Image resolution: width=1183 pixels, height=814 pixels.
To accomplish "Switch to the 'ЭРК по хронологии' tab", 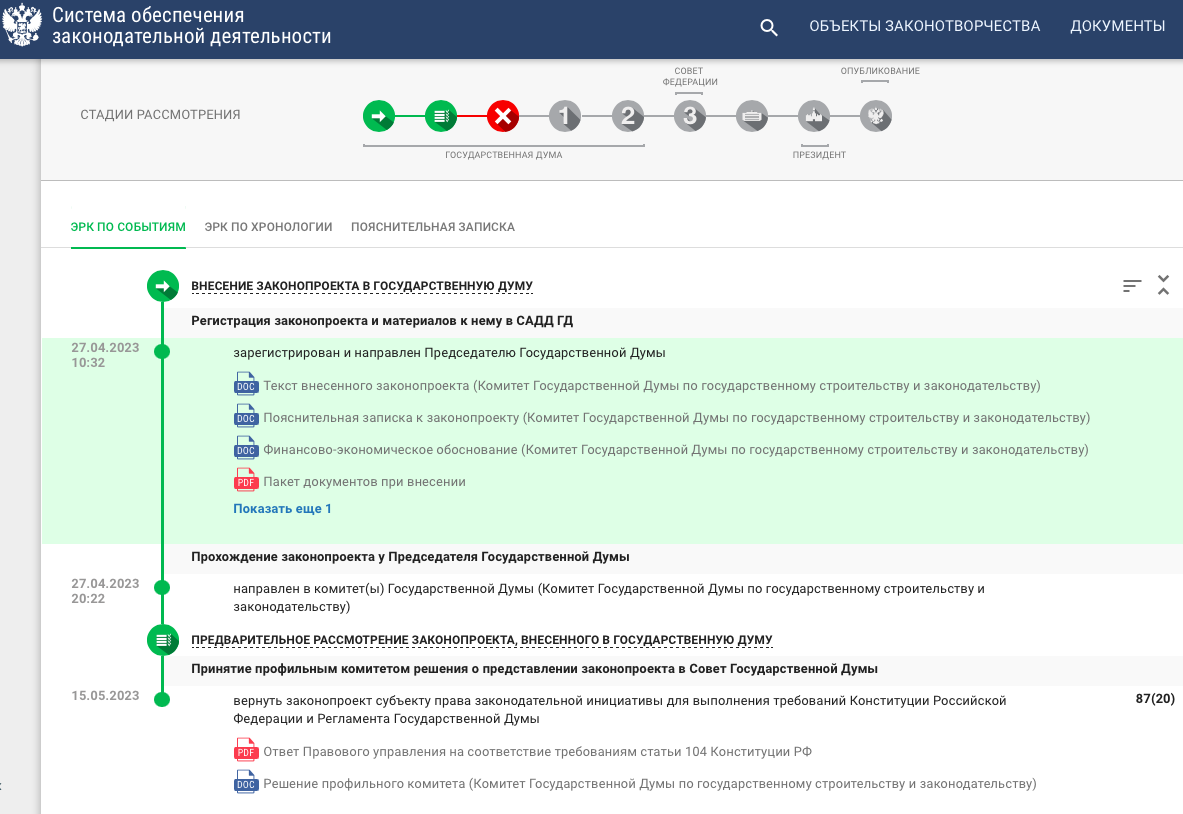I will click(x=268, y=227).
